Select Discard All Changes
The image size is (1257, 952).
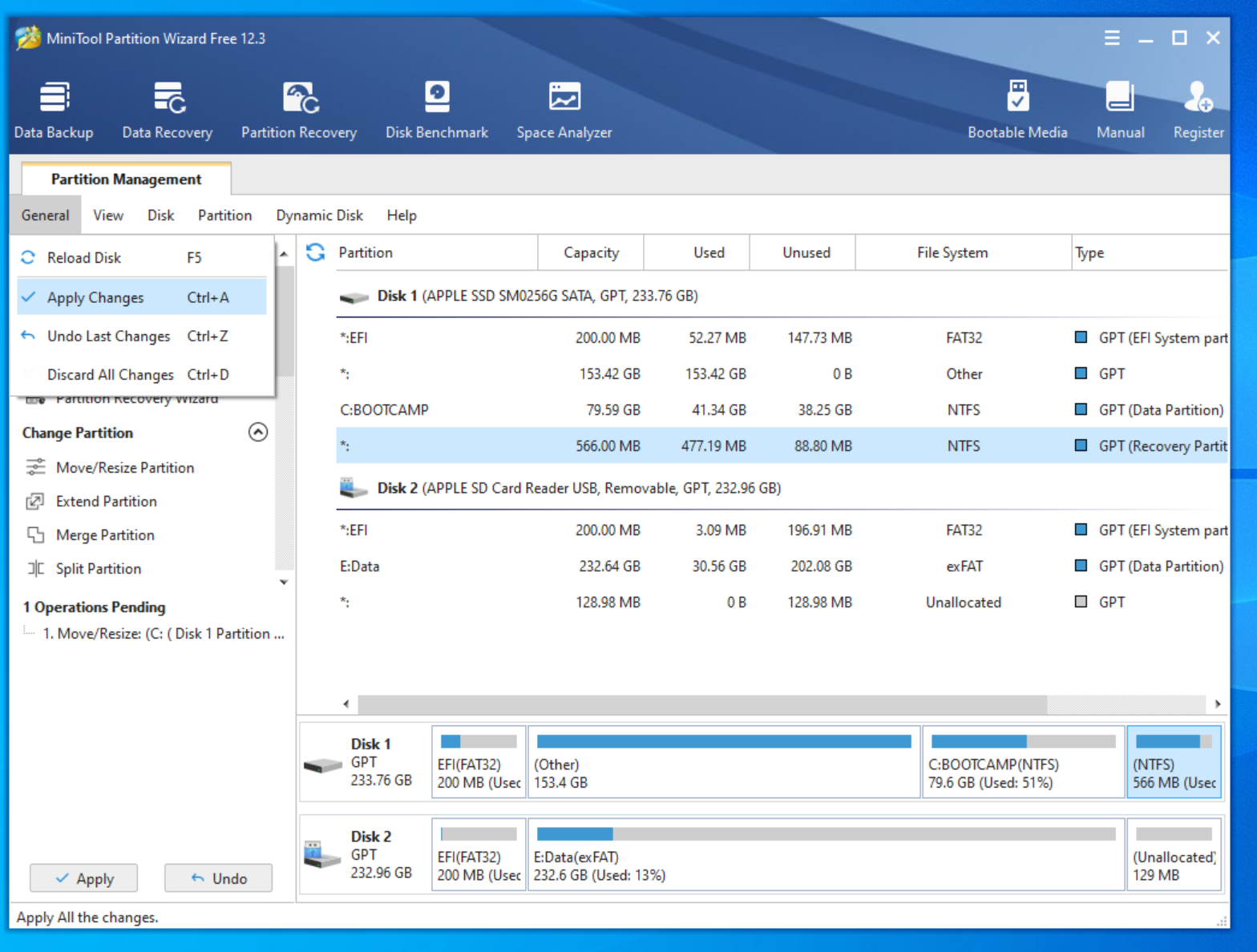pyautogui.click(x=142, y=374)
